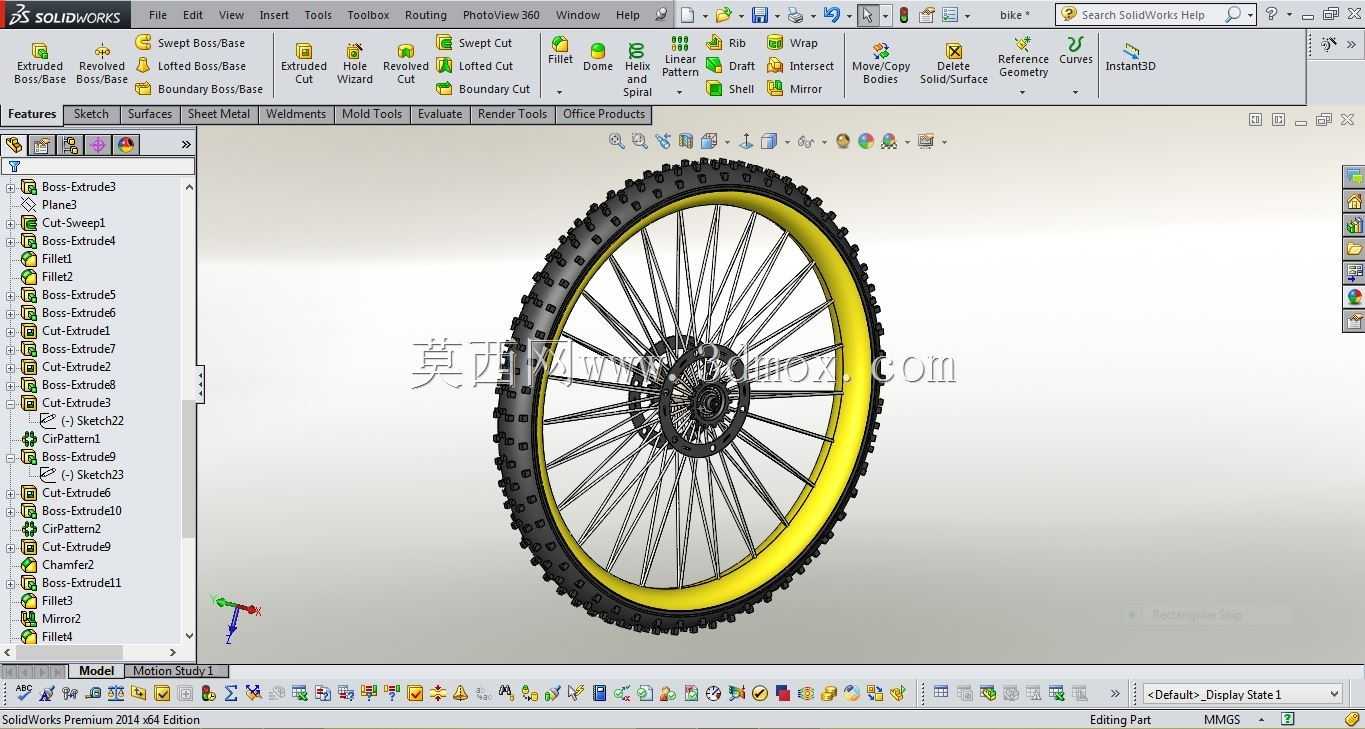This screenshot has width=1365, height=729.
Task: Open the Insert menu
Action: (x=274, y=15)
